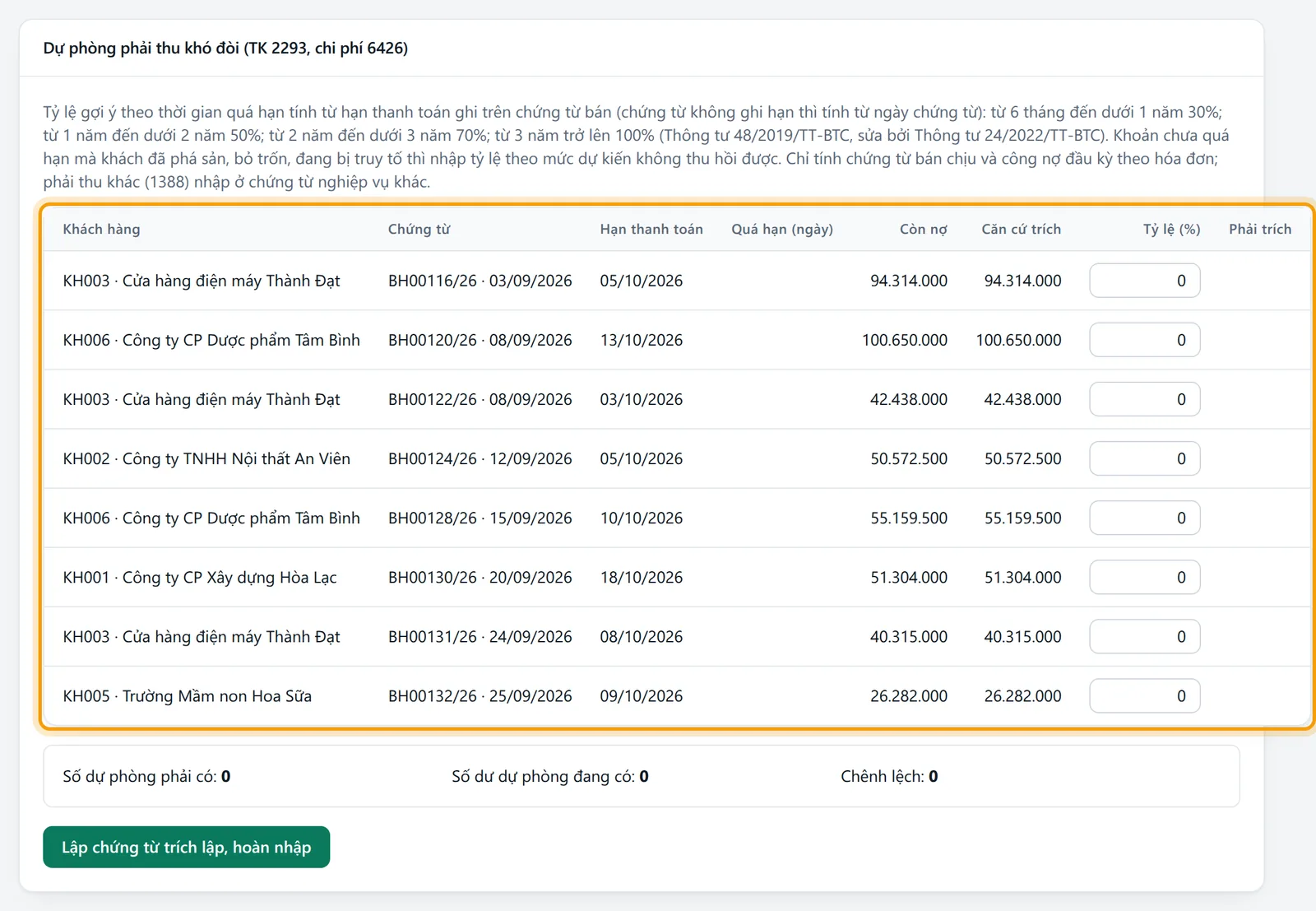Focus the Tỷ lệ field for BH00130/26

click(x=1144, y=577)
